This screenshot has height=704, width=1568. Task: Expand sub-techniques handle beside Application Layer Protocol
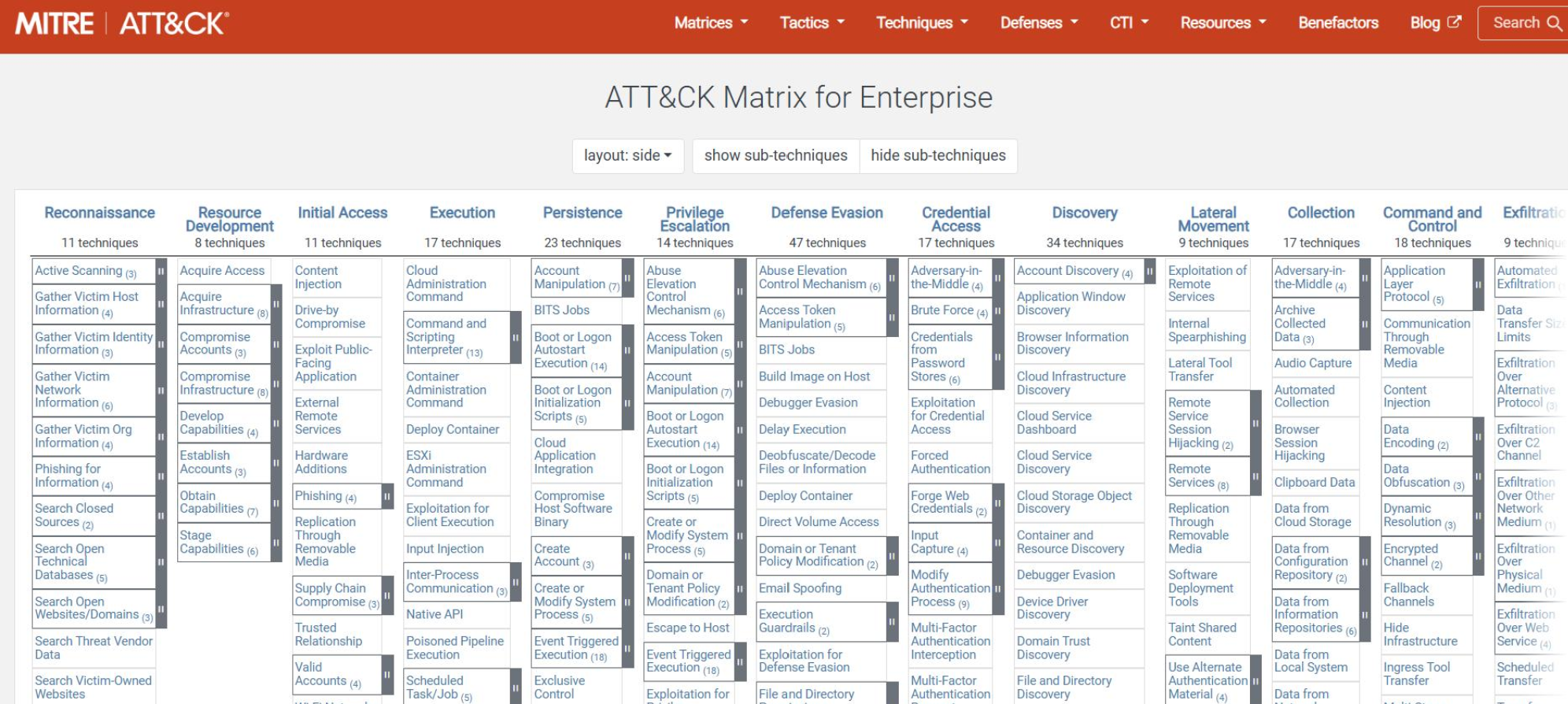click(x=1478, y=284)
